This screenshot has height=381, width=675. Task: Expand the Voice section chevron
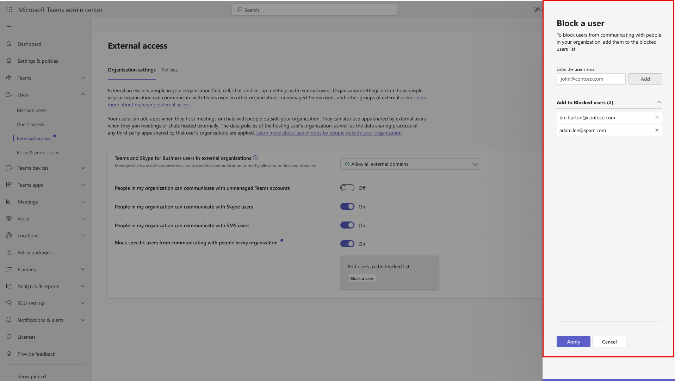click(x=83, y=219)
